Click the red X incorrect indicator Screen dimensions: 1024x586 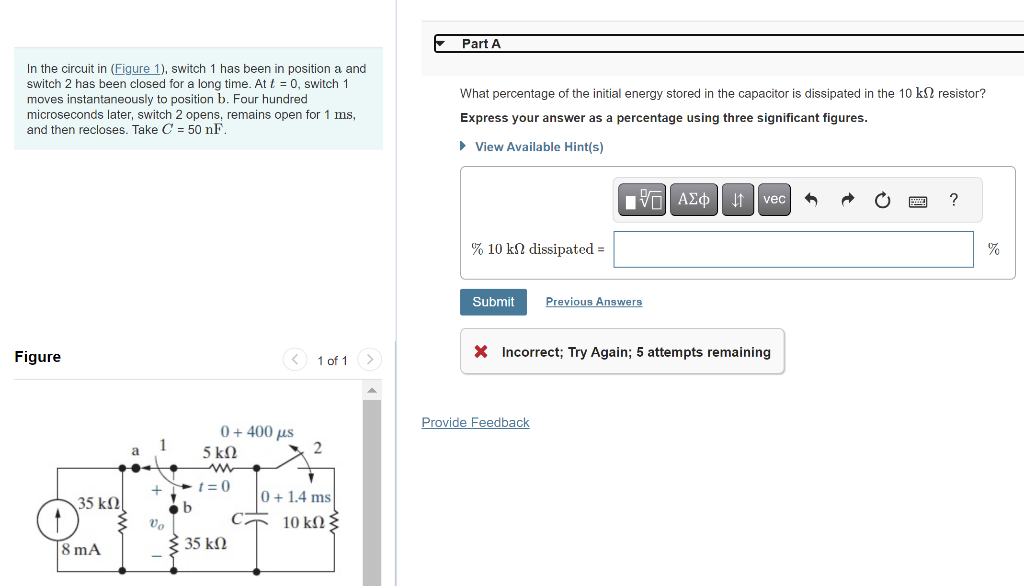point(482,351)
